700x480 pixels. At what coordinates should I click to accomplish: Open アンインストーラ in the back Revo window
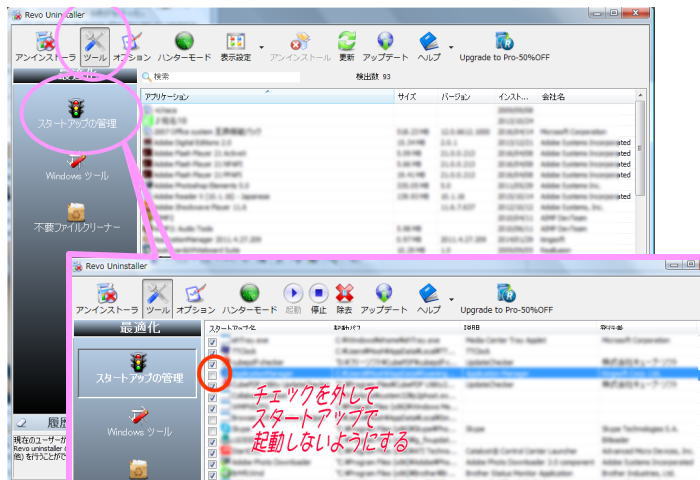tap(45, 47)
